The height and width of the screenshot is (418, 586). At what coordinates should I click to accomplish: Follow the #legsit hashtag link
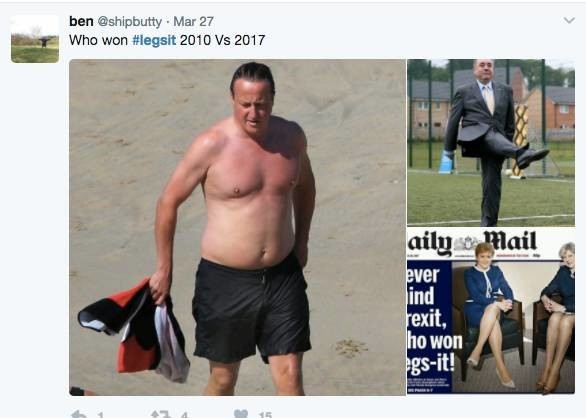(154, 40)
